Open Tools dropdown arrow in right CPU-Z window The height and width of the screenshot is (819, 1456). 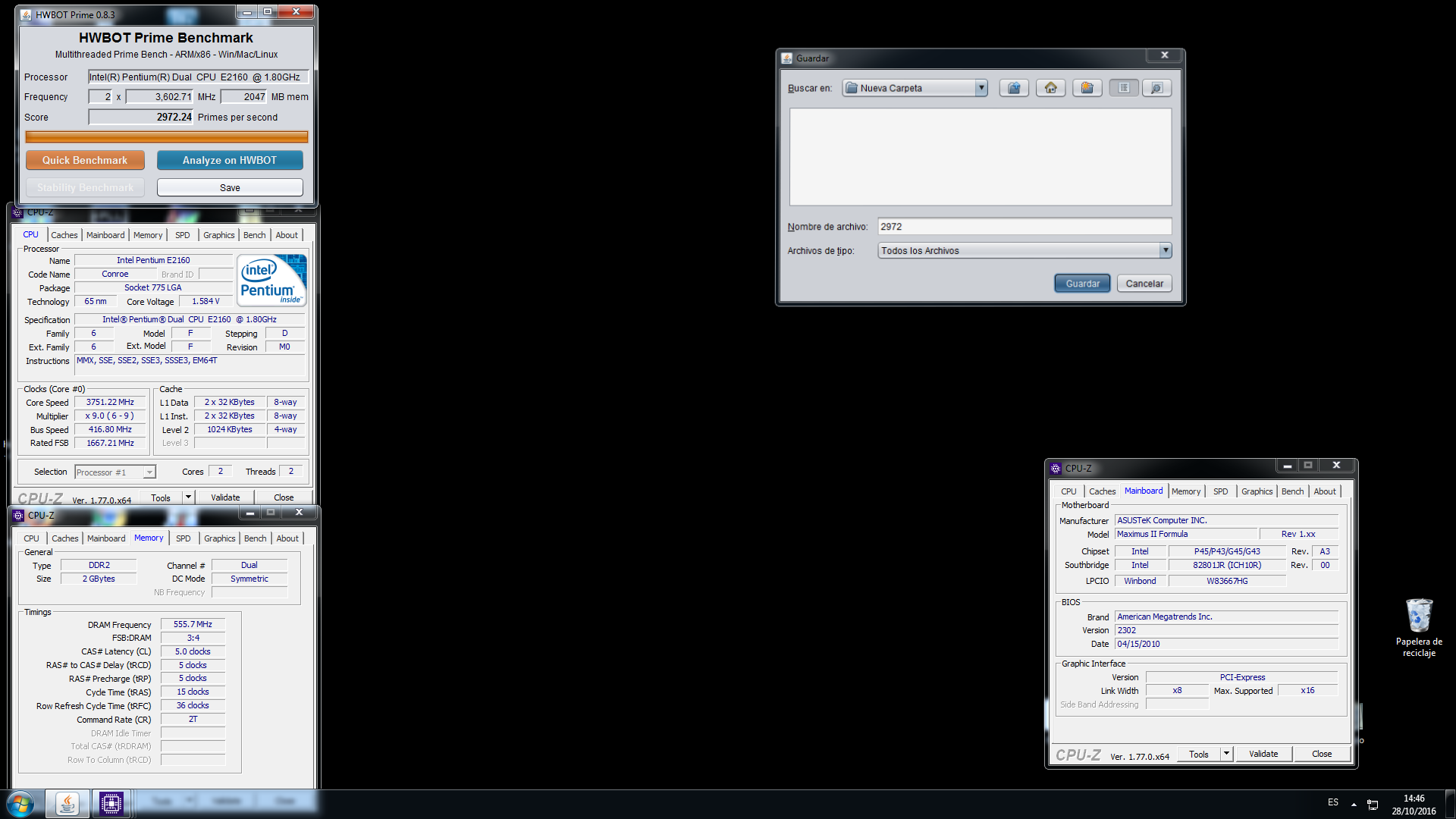[x=1226, y=754]
